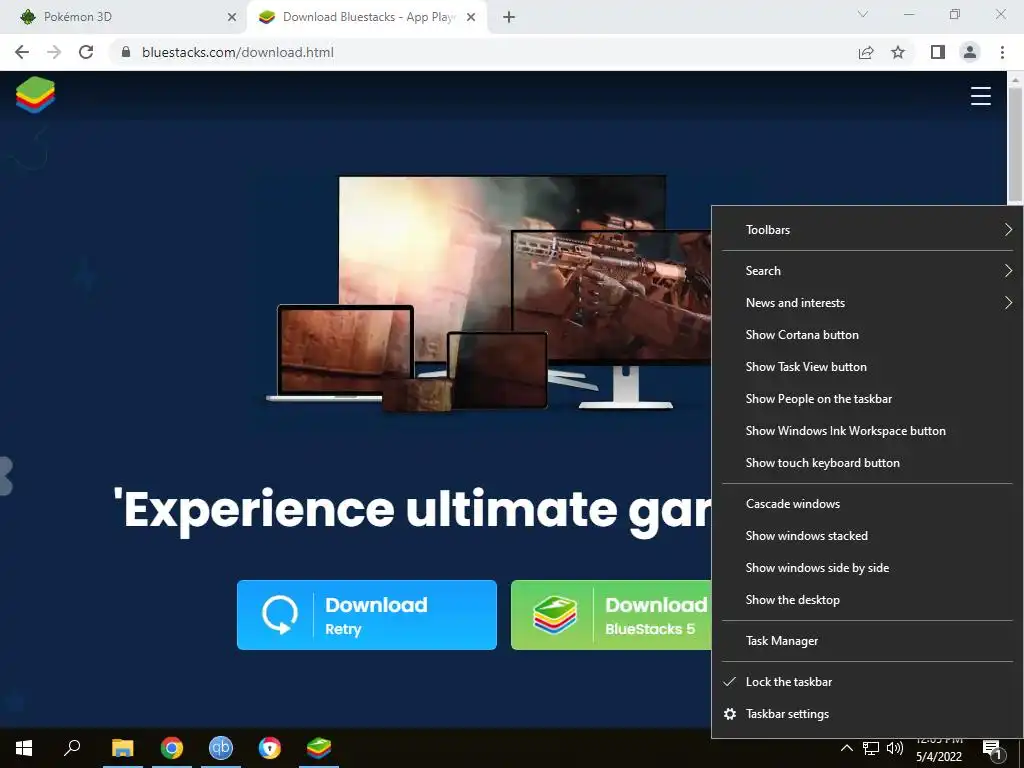Toggle Show touch keyboard button
Image resolution: width=1024 pixels, height=768 pixels.
(x=867, y=463)
